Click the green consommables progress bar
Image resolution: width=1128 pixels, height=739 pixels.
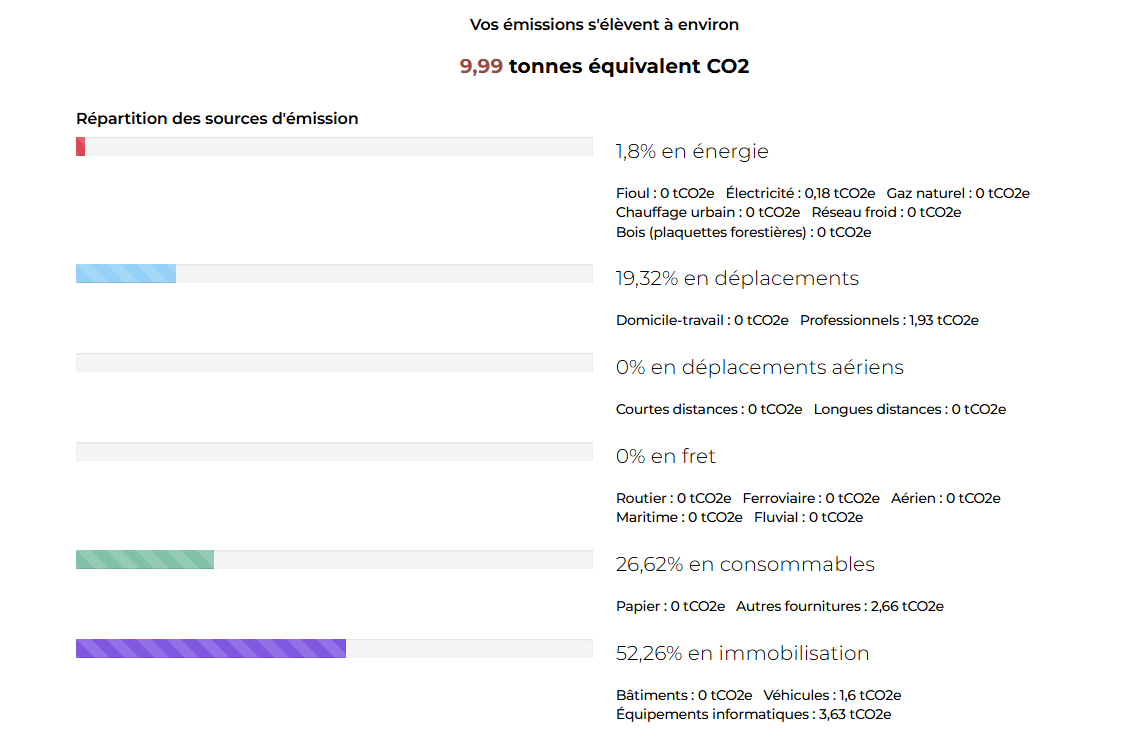tap(145, 560)
